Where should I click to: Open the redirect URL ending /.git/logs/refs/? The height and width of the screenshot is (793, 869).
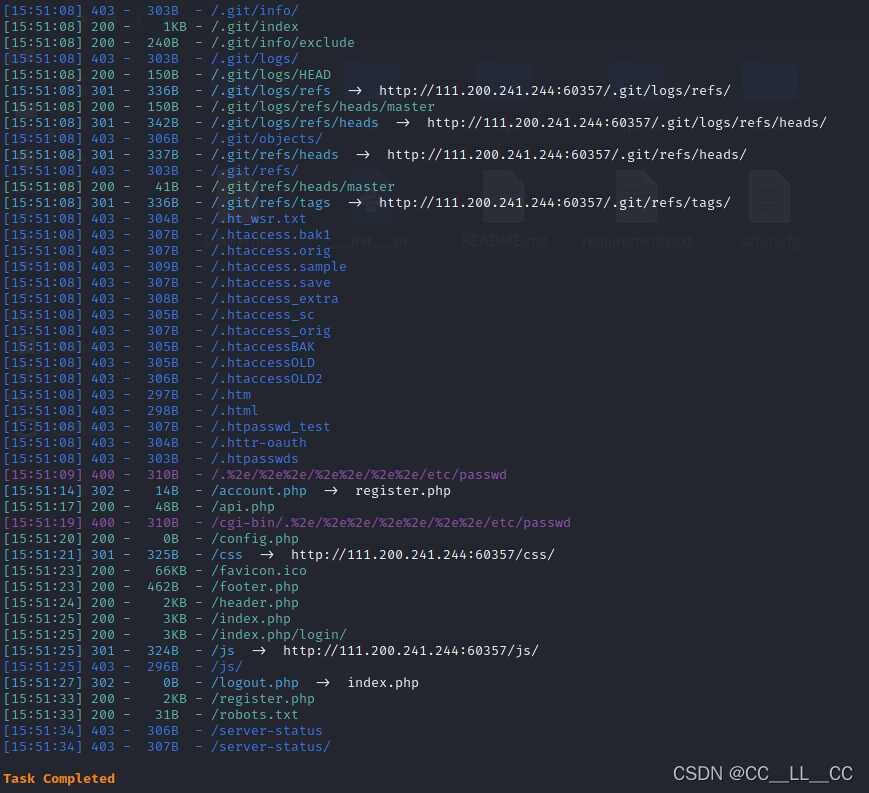tap(555, 91)
